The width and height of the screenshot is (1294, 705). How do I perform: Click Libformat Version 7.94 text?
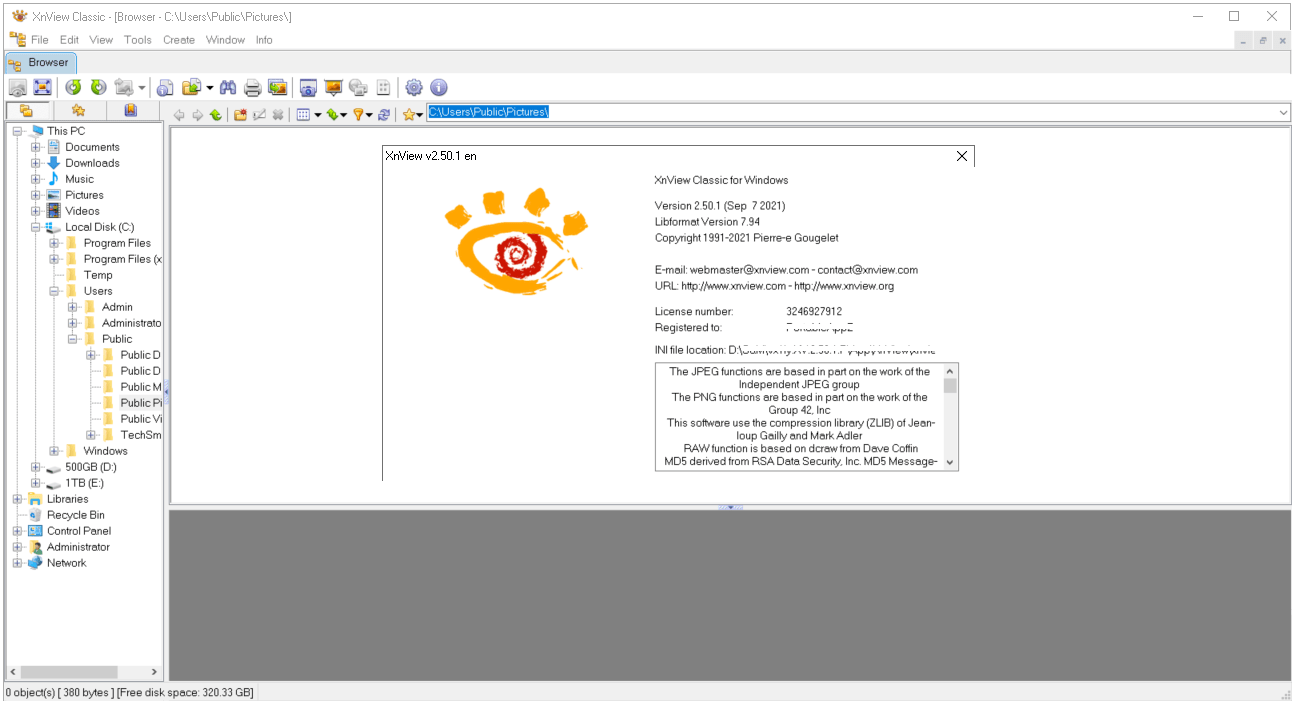[x=708, y=221]
